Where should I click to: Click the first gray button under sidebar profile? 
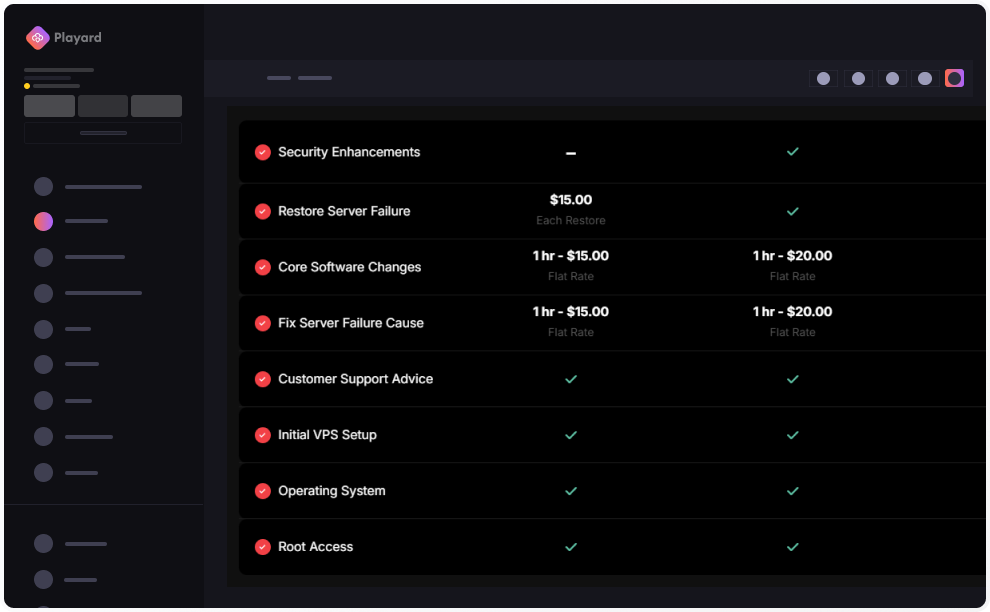[49, 106]
